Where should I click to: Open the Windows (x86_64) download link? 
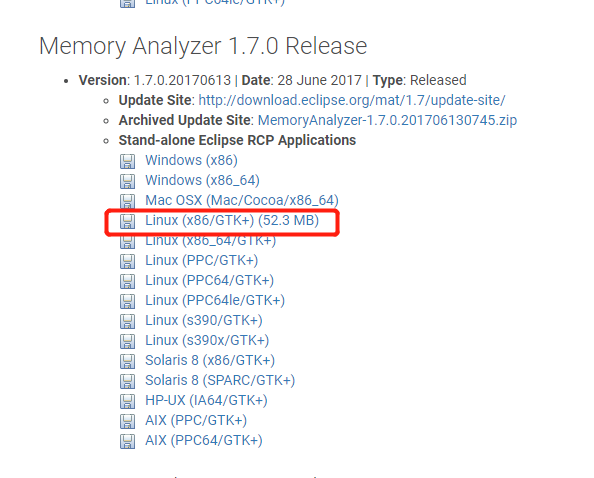tap(202, 180)
